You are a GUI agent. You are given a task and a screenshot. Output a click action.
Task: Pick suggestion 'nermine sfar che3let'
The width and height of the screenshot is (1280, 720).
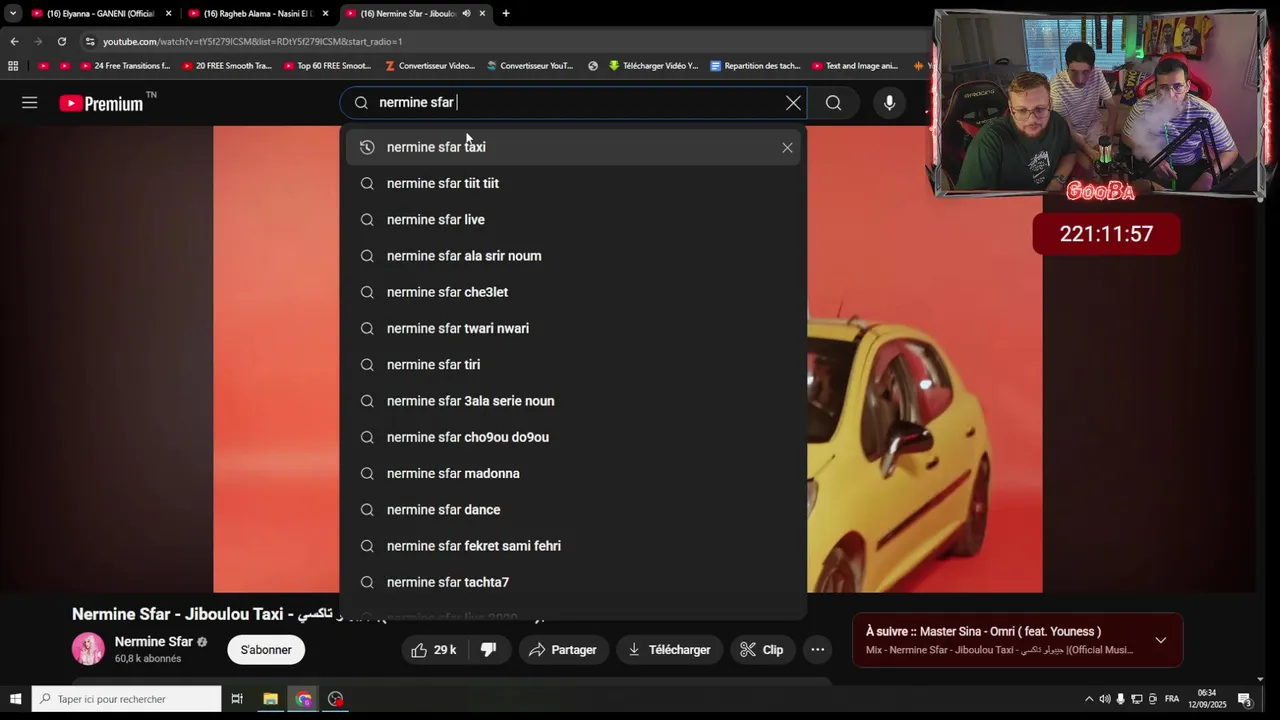(x=572, y=292)
